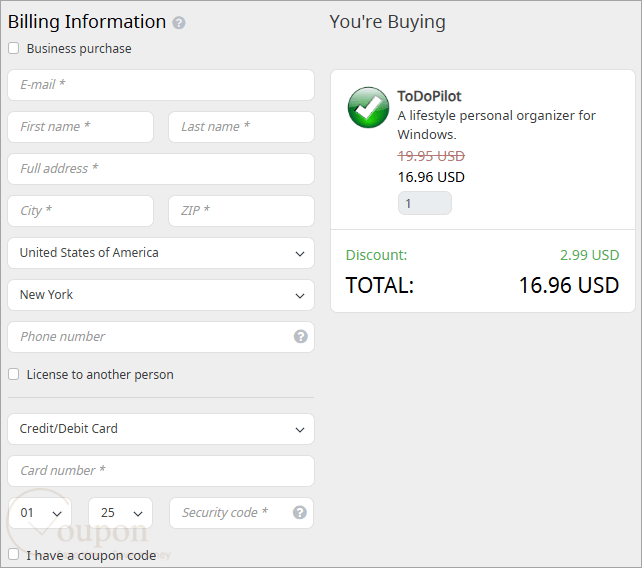Click the 16.96 USD product price under 19.95

(x=431, y=177)
